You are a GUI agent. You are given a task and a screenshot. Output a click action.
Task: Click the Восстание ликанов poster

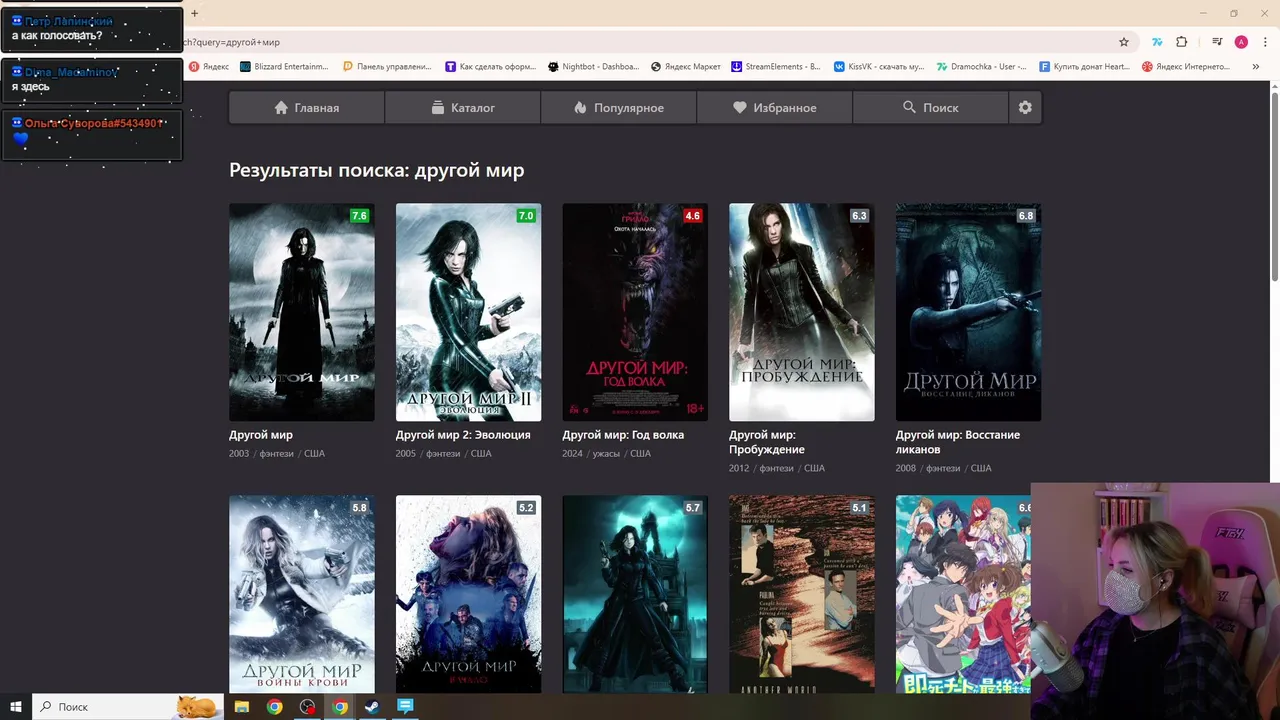(968, 312)
